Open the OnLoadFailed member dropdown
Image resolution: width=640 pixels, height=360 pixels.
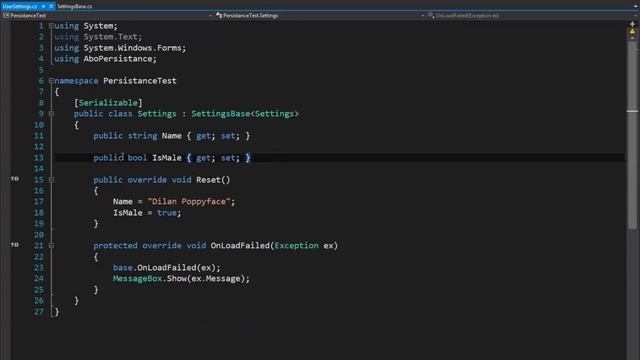[532, 16]
